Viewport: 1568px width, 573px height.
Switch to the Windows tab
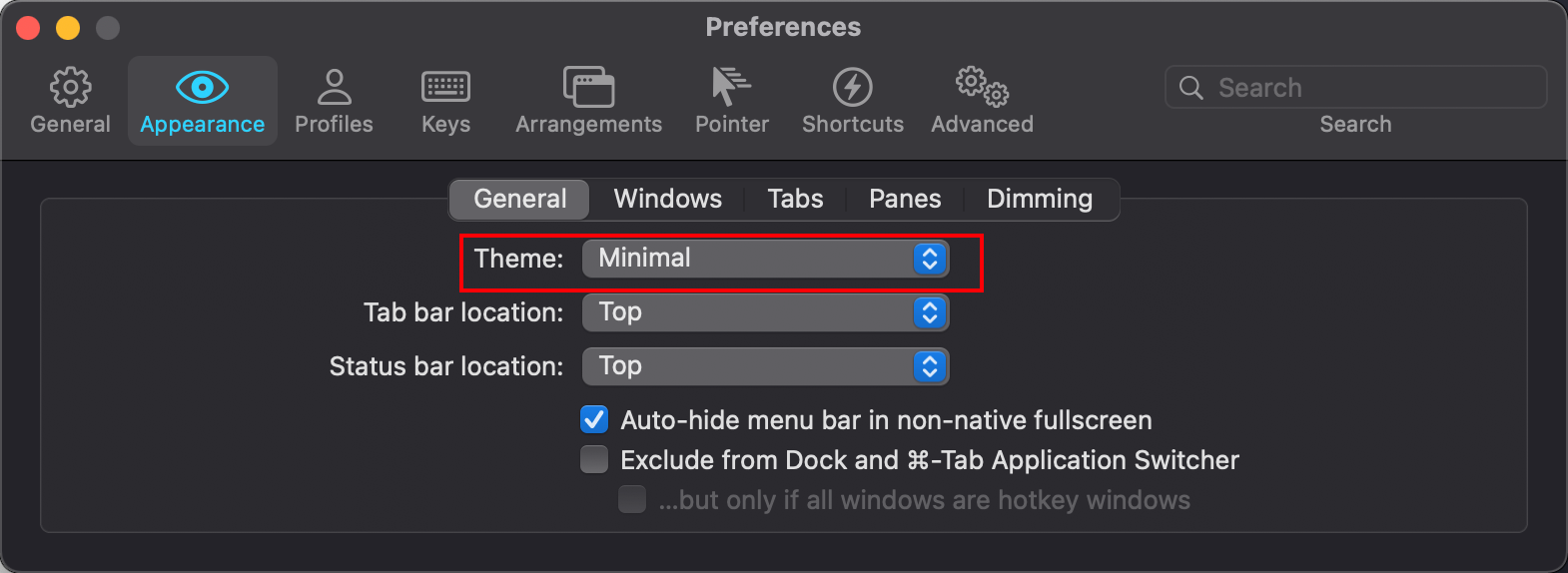[667, 199]
